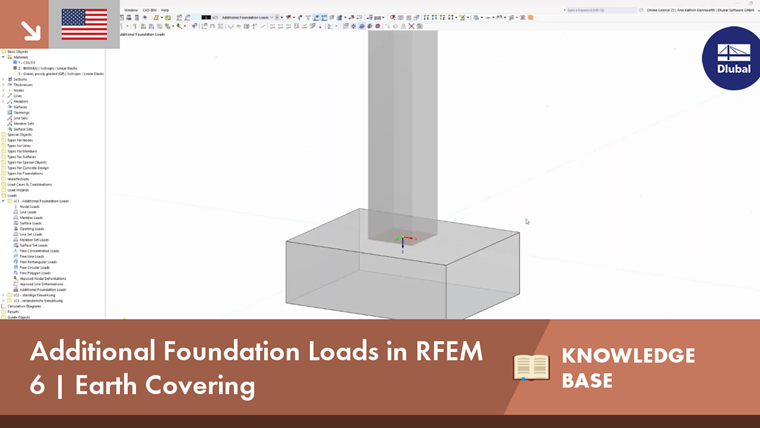
Task: Open the Special Objects folder
Action: 19,135
